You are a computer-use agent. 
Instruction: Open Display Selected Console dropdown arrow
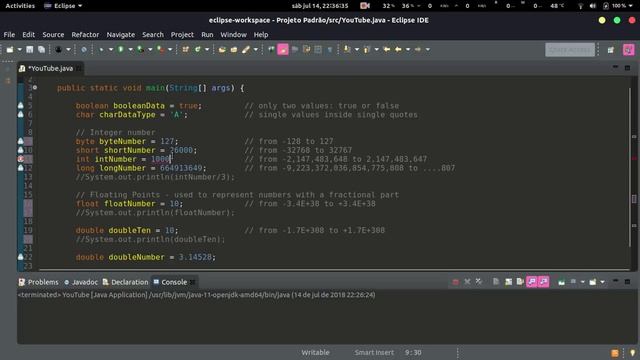[582, 282]
